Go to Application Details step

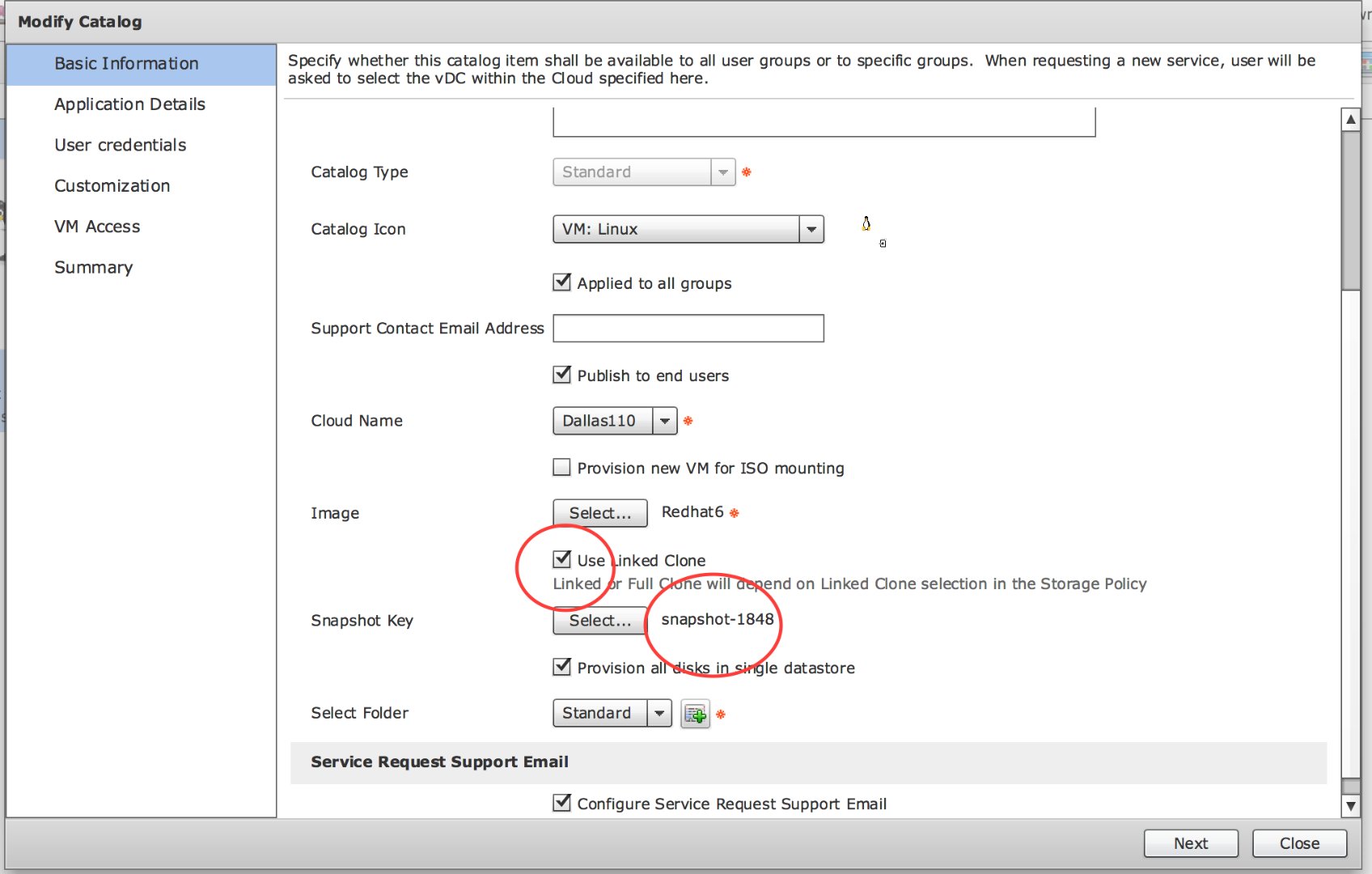(x=142, y=104)
